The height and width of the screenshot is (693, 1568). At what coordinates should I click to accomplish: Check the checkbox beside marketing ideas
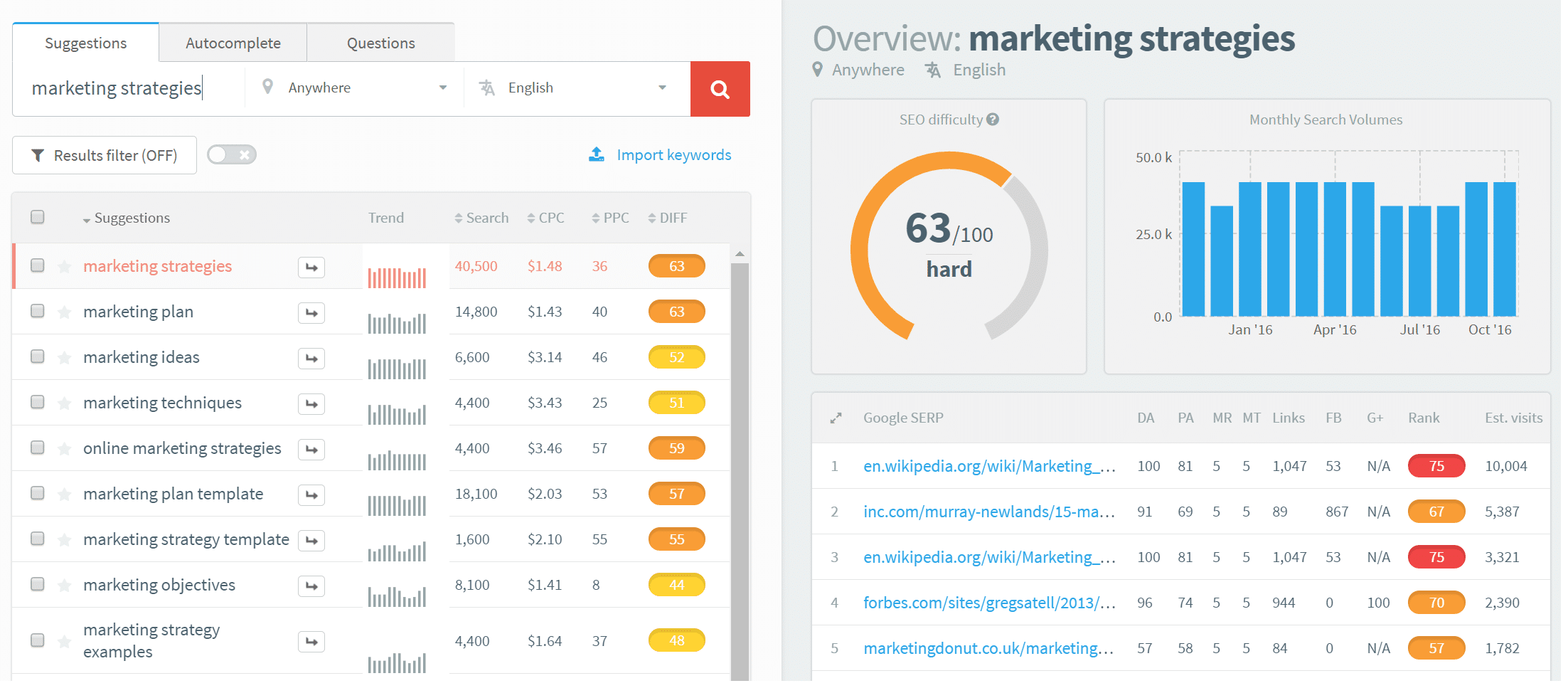(36, 356)
